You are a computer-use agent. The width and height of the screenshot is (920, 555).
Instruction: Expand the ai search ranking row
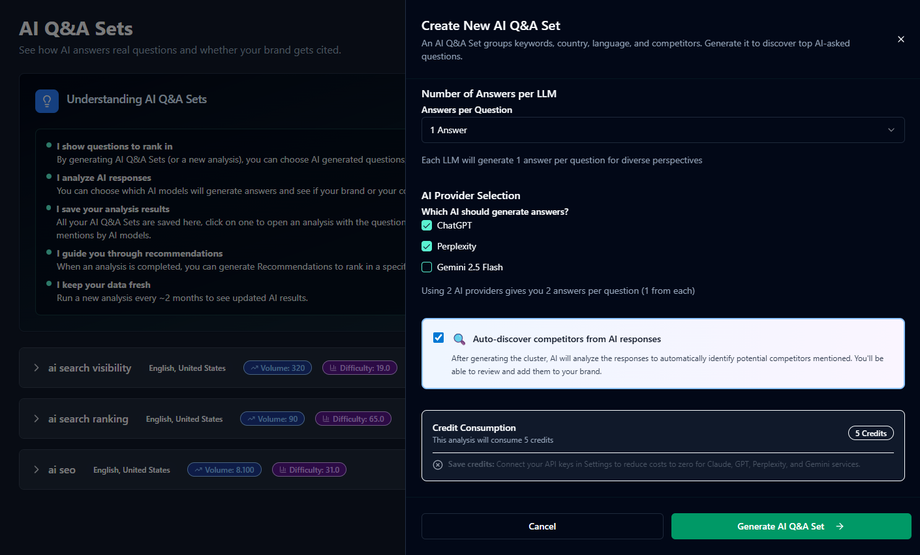coord(37,419)
